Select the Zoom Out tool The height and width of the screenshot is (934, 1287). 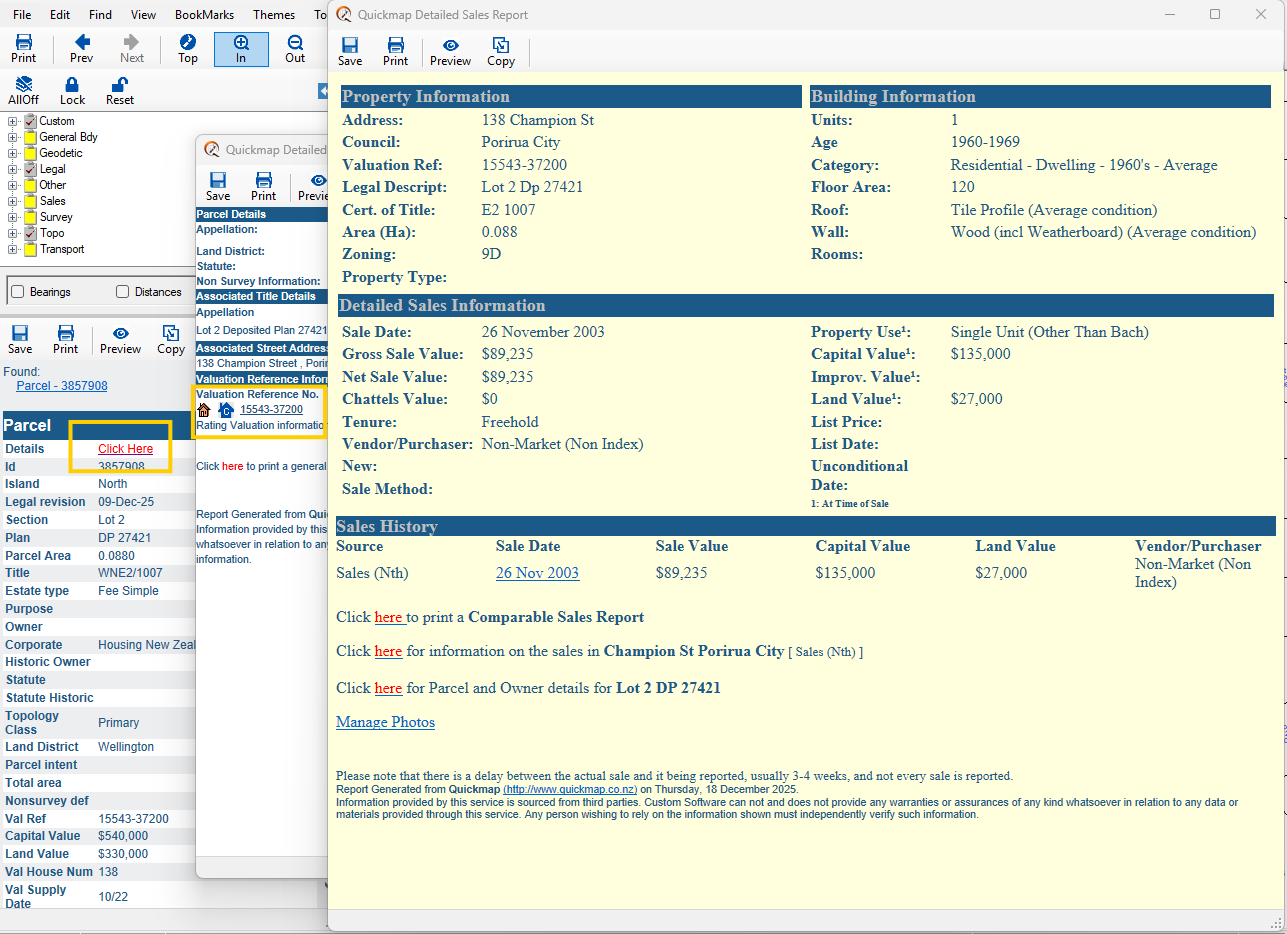pos(295,48)
